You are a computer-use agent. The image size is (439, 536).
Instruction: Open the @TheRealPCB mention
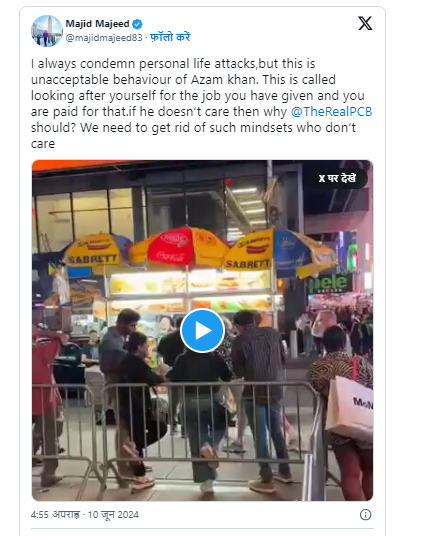[331, 112]
